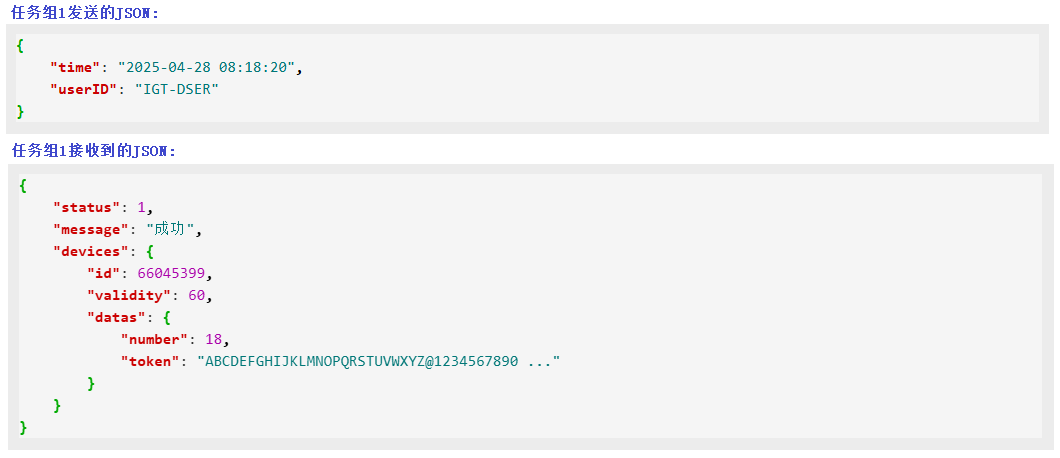This screenshot has width=1060, height=458.
Task: Click the "userID" key name
Action: pyautogui.click(x=84, y=89)
